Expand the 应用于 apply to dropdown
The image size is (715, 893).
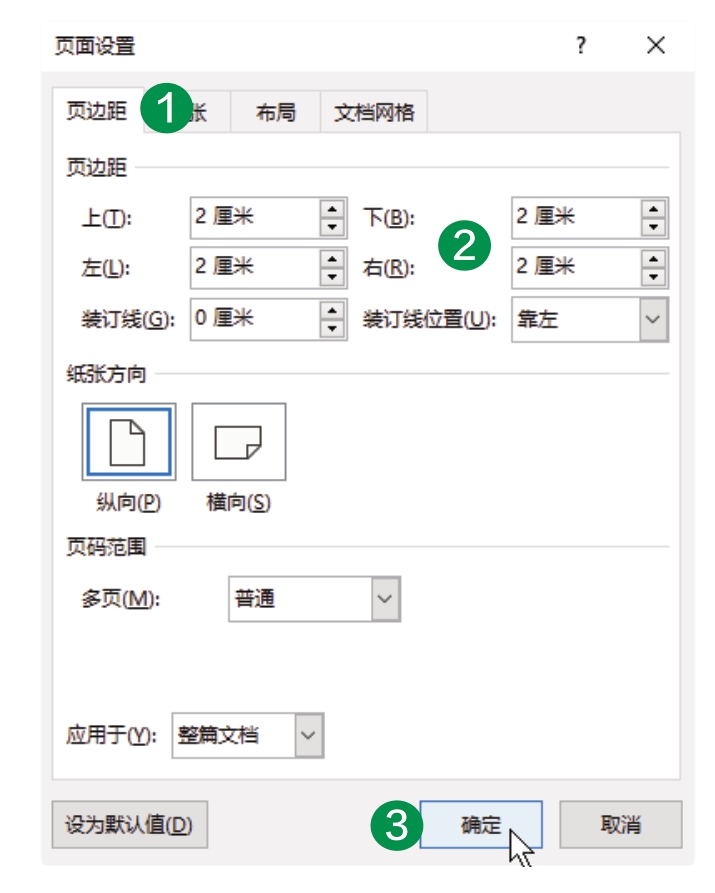[x=309, y=735]
